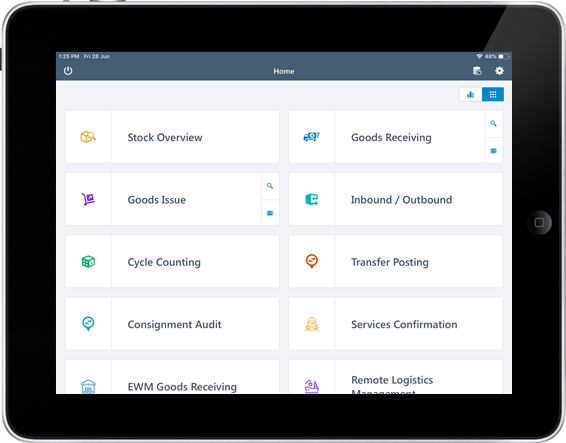566x443 pixels.
Task: Open the Cycle Counting tile
Action: point(172,261)
